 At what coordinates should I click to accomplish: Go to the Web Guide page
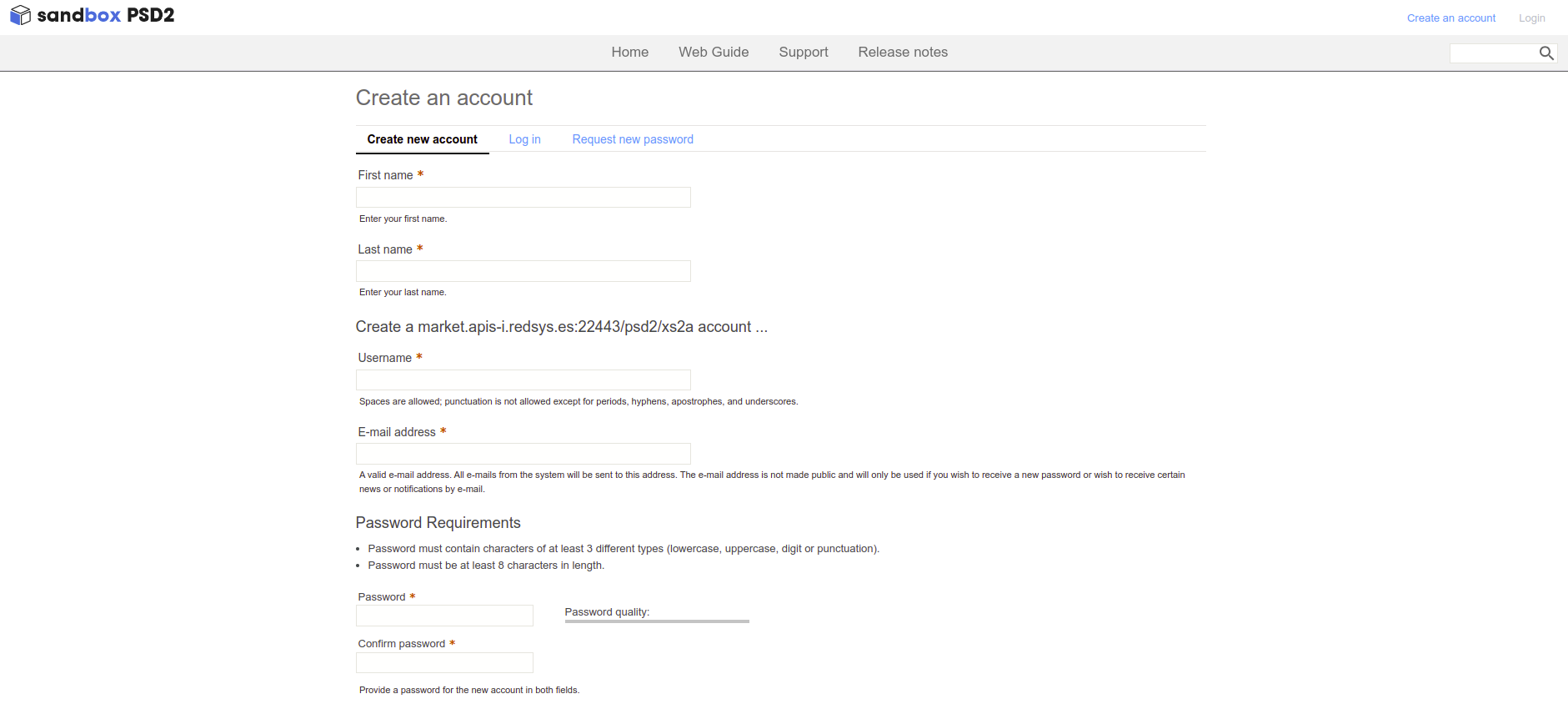click(x=713, y=52)
